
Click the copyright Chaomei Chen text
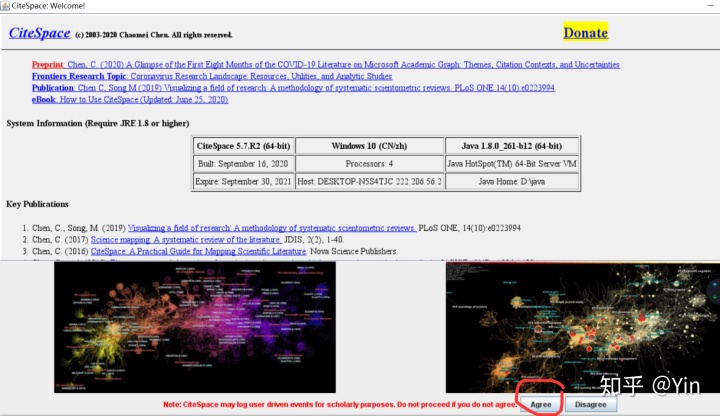(154, 35)
